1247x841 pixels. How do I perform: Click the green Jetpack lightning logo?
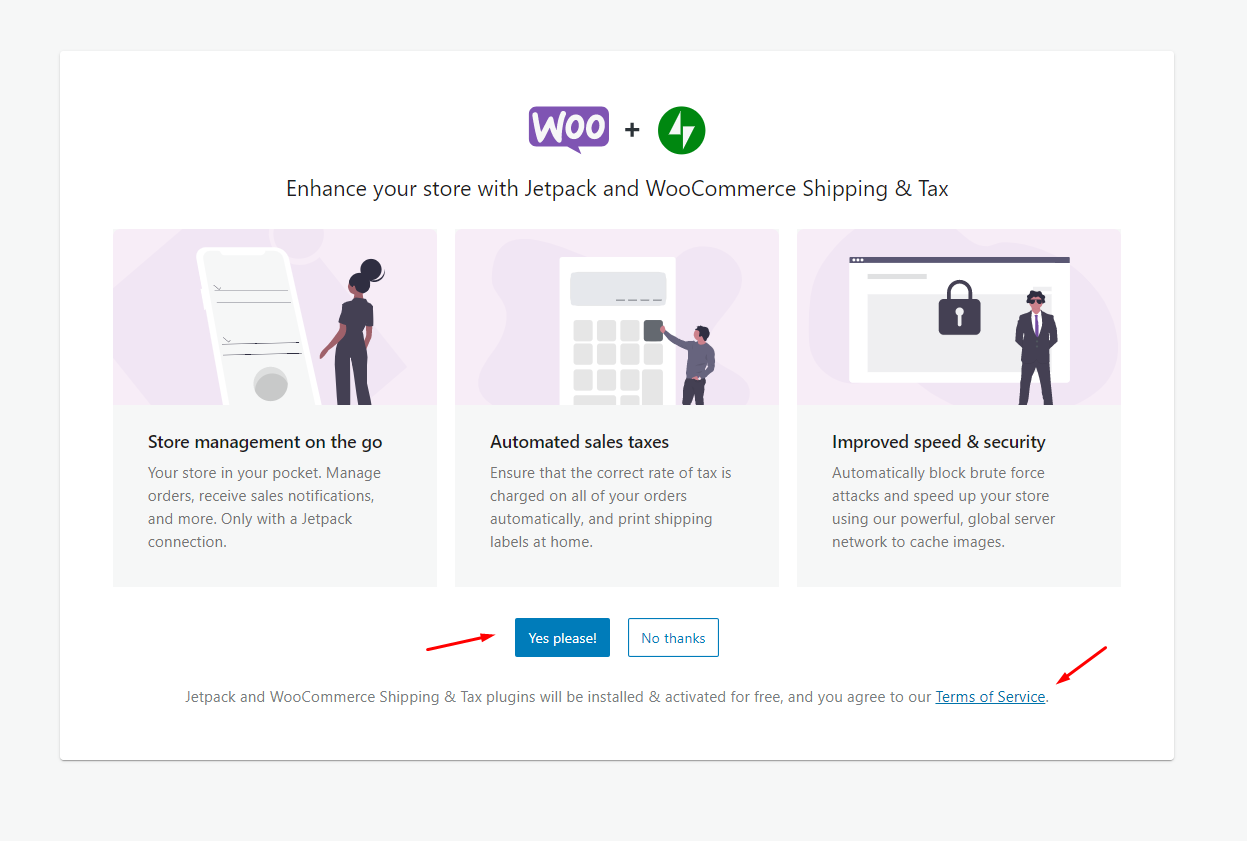point(681,131)
